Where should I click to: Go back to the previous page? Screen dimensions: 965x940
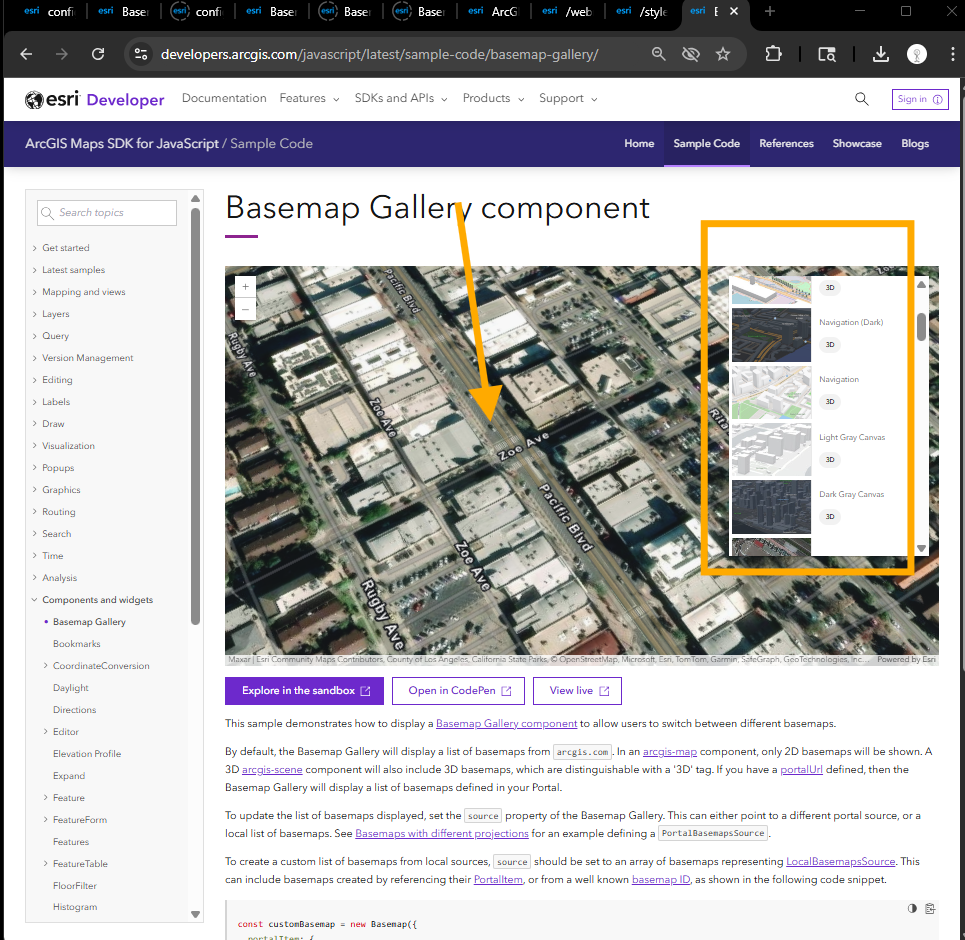26,54
